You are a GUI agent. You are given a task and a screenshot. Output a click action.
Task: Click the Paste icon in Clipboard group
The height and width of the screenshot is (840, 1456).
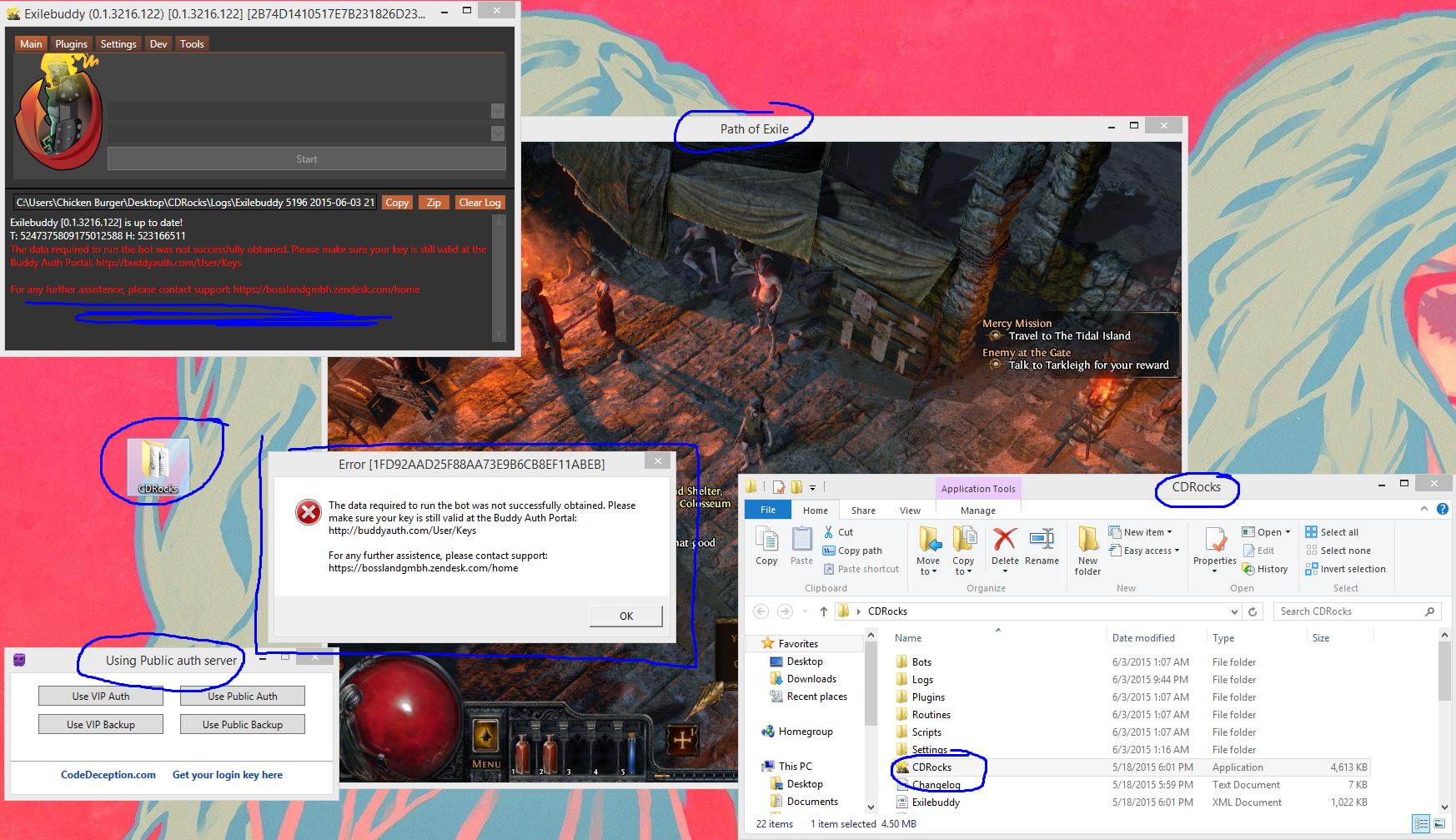tap(801, 541)
